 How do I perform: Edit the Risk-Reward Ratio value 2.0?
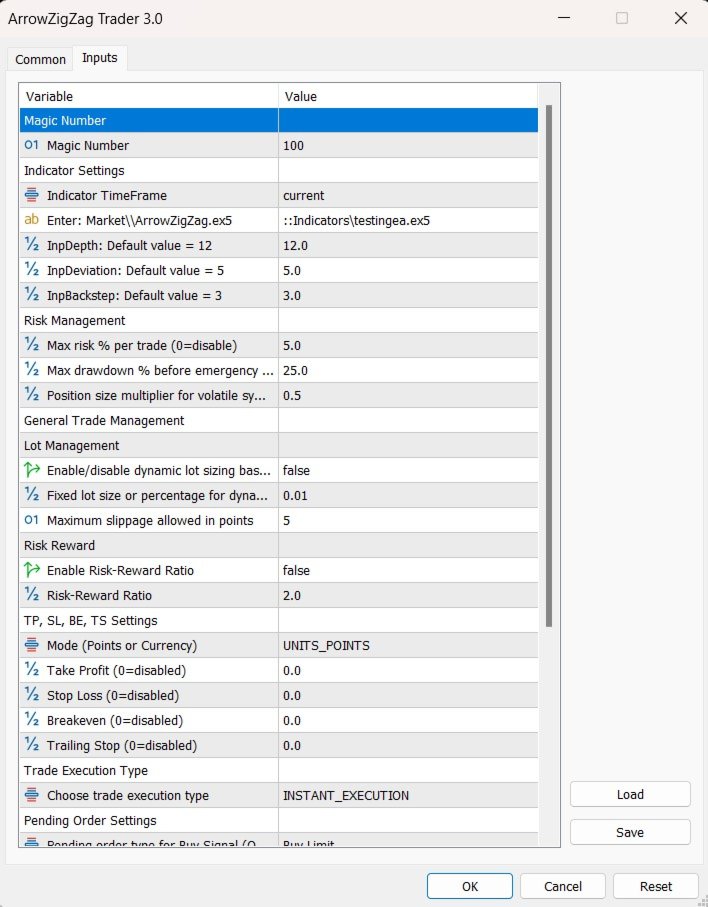click(408, 595)
